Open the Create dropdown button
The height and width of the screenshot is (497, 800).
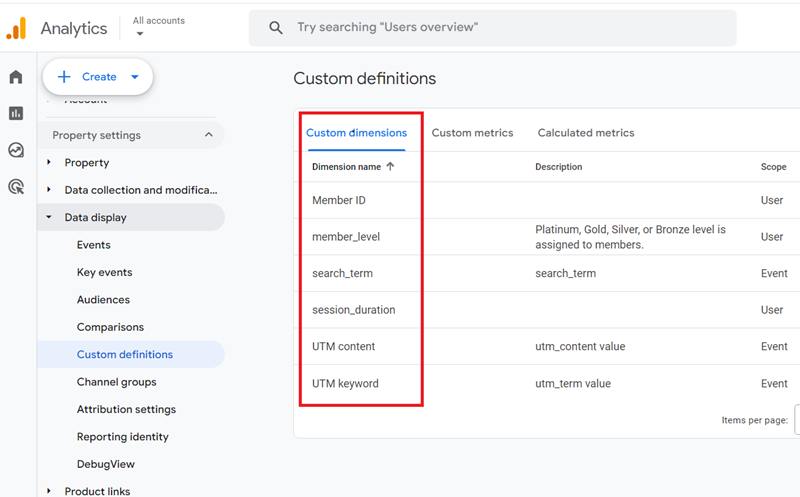pyautogui.click(x=98, y=77)
